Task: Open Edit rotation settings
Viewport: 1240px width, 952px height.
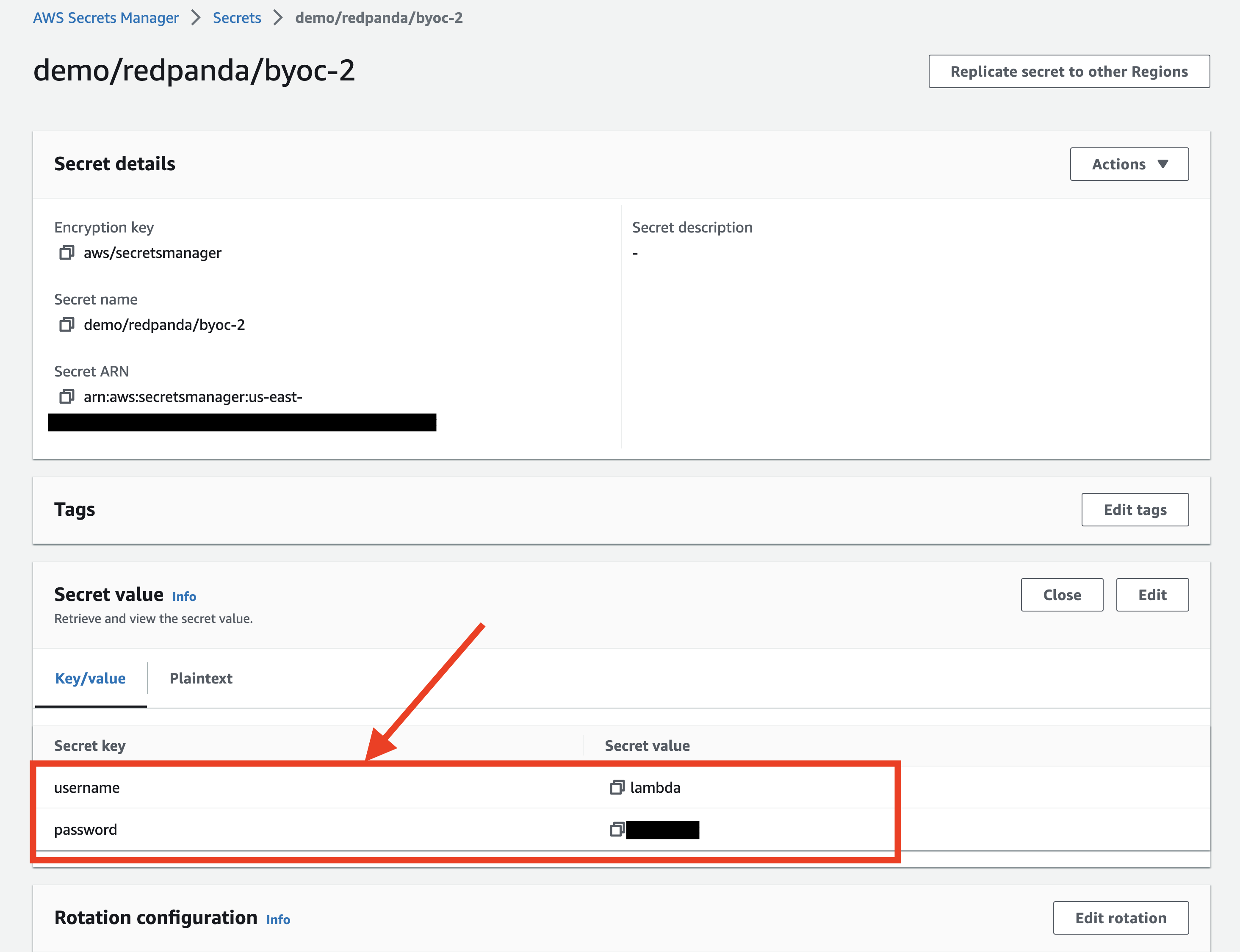Action: coord(1121,918)
